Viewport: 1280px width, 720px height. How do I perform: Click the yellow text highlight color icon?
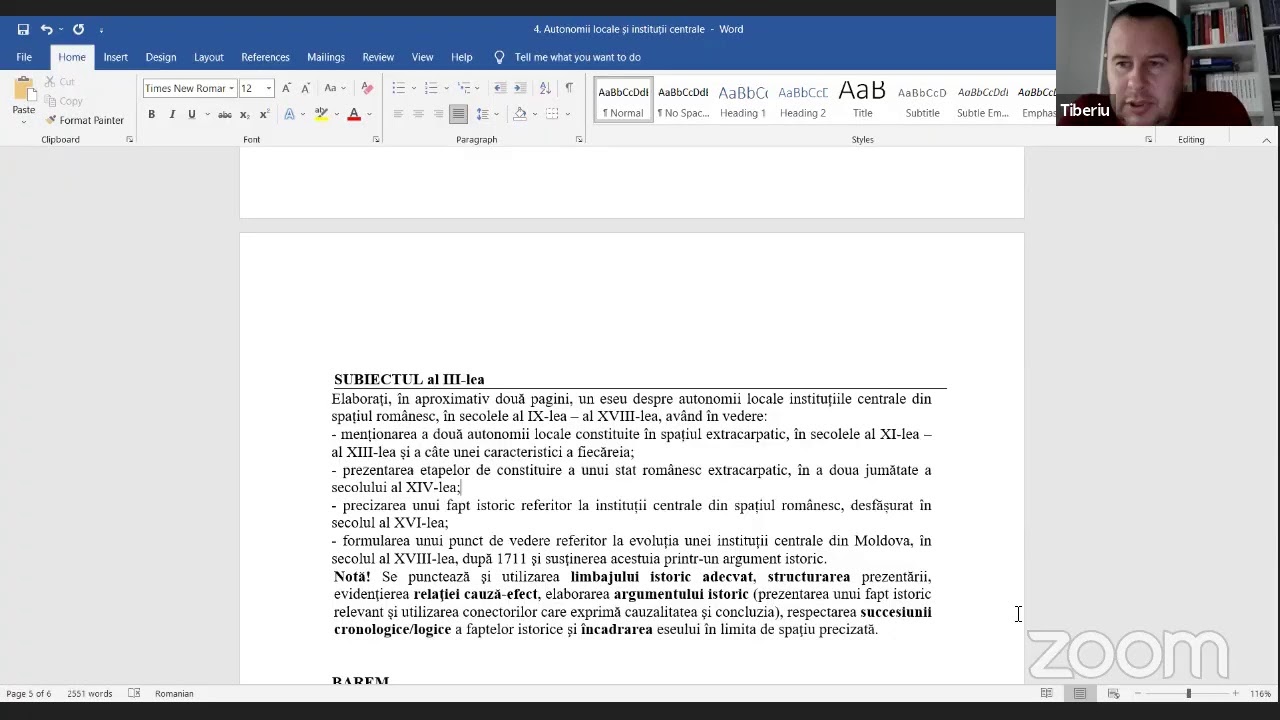(321, 114)
